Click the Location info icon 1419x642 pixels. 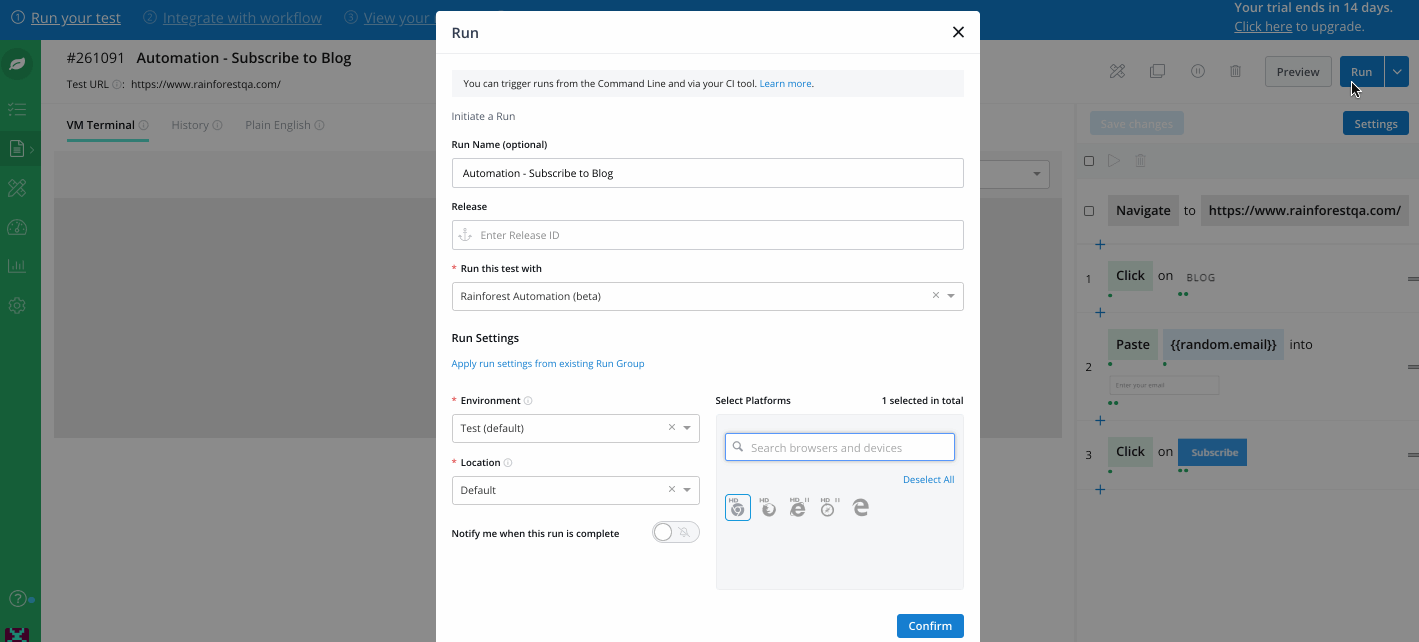click(508, 463)
